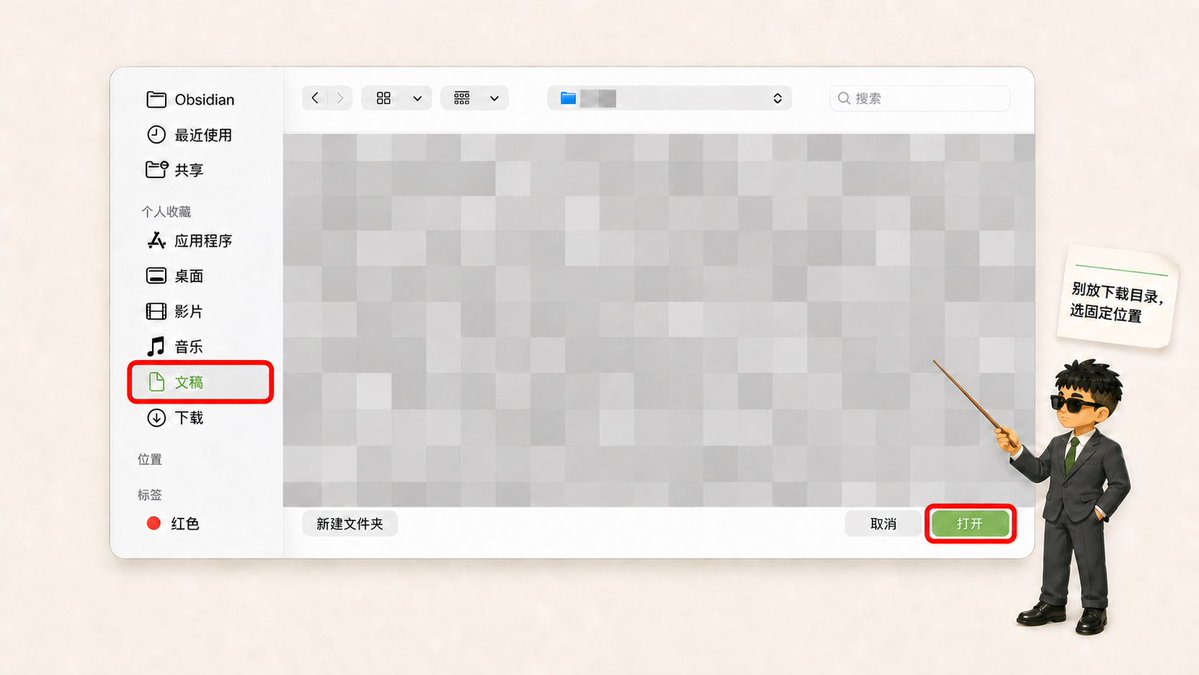
Task: Select 桌面 in the sidebar
Action: 174,276
